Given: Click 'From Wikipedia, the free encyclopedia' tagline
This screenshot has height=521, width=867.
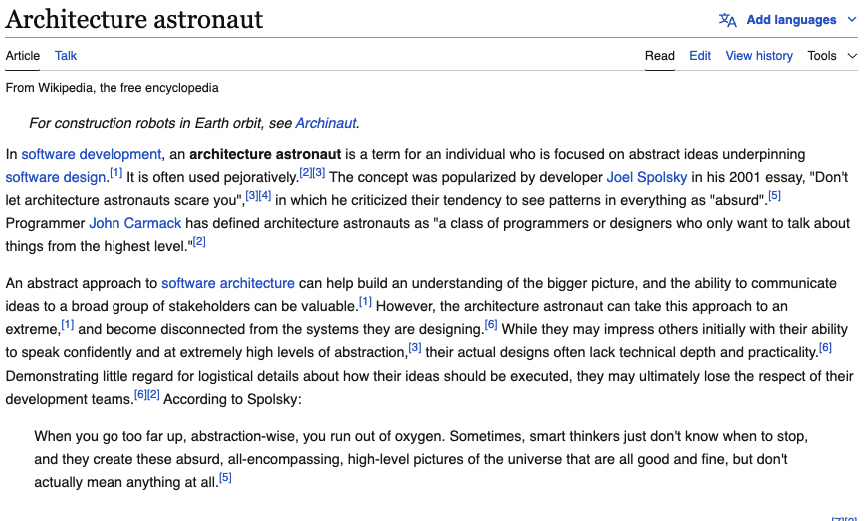Looking at the screenshot, I should point(112,88).
